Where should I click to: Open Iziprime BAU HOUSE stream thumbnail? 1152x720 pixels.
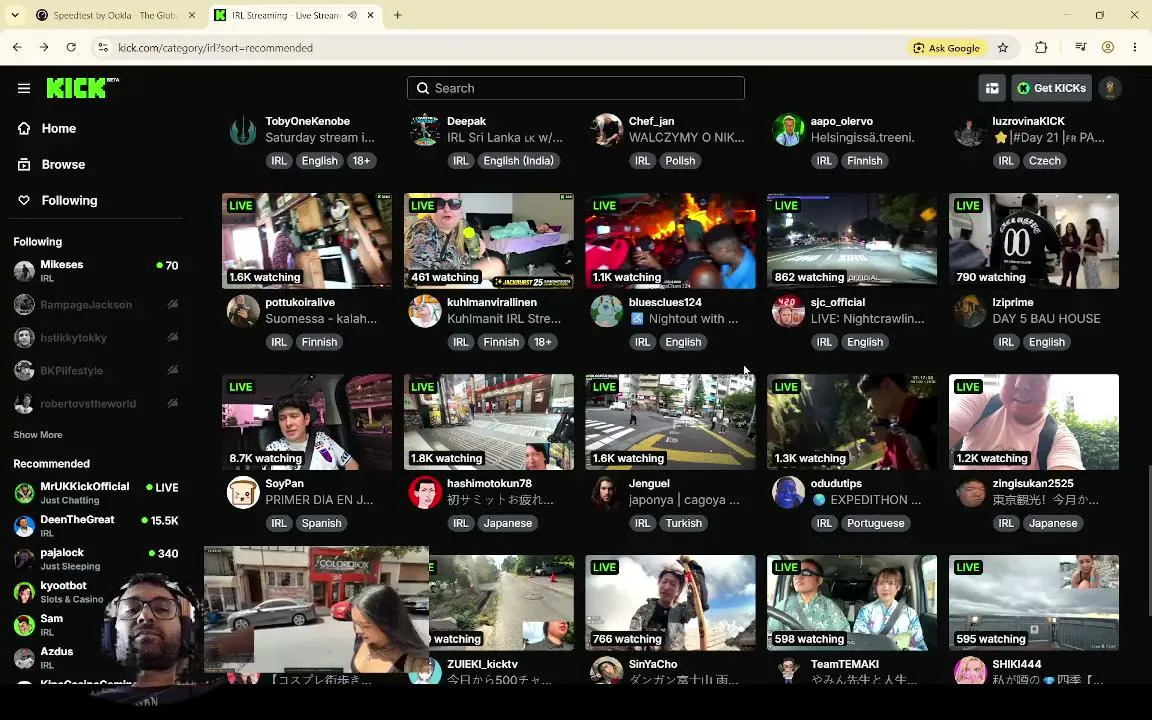click(1034, 241)
